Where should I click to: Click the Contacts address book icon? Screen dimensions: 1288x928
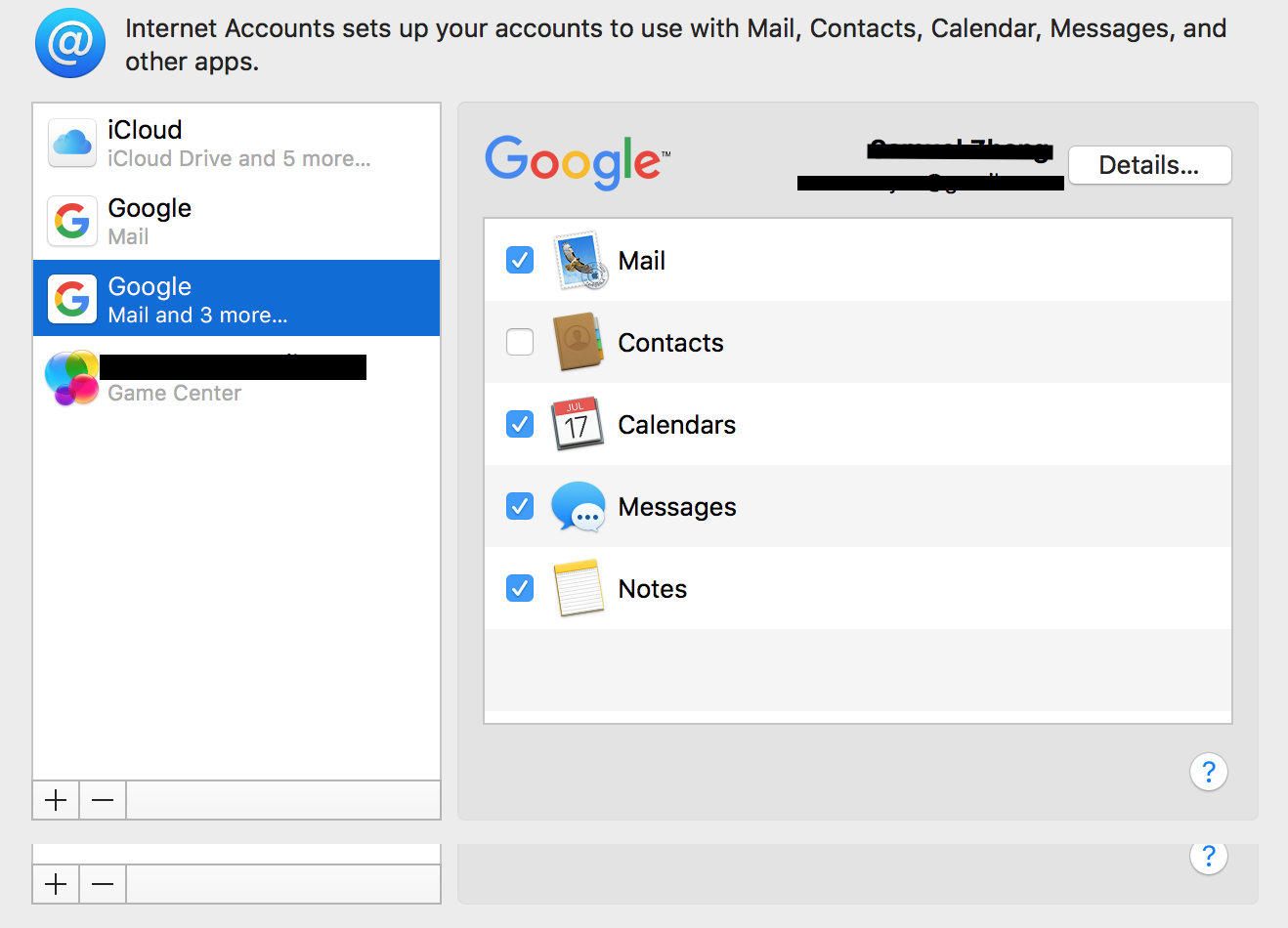(x=578, y=342)
